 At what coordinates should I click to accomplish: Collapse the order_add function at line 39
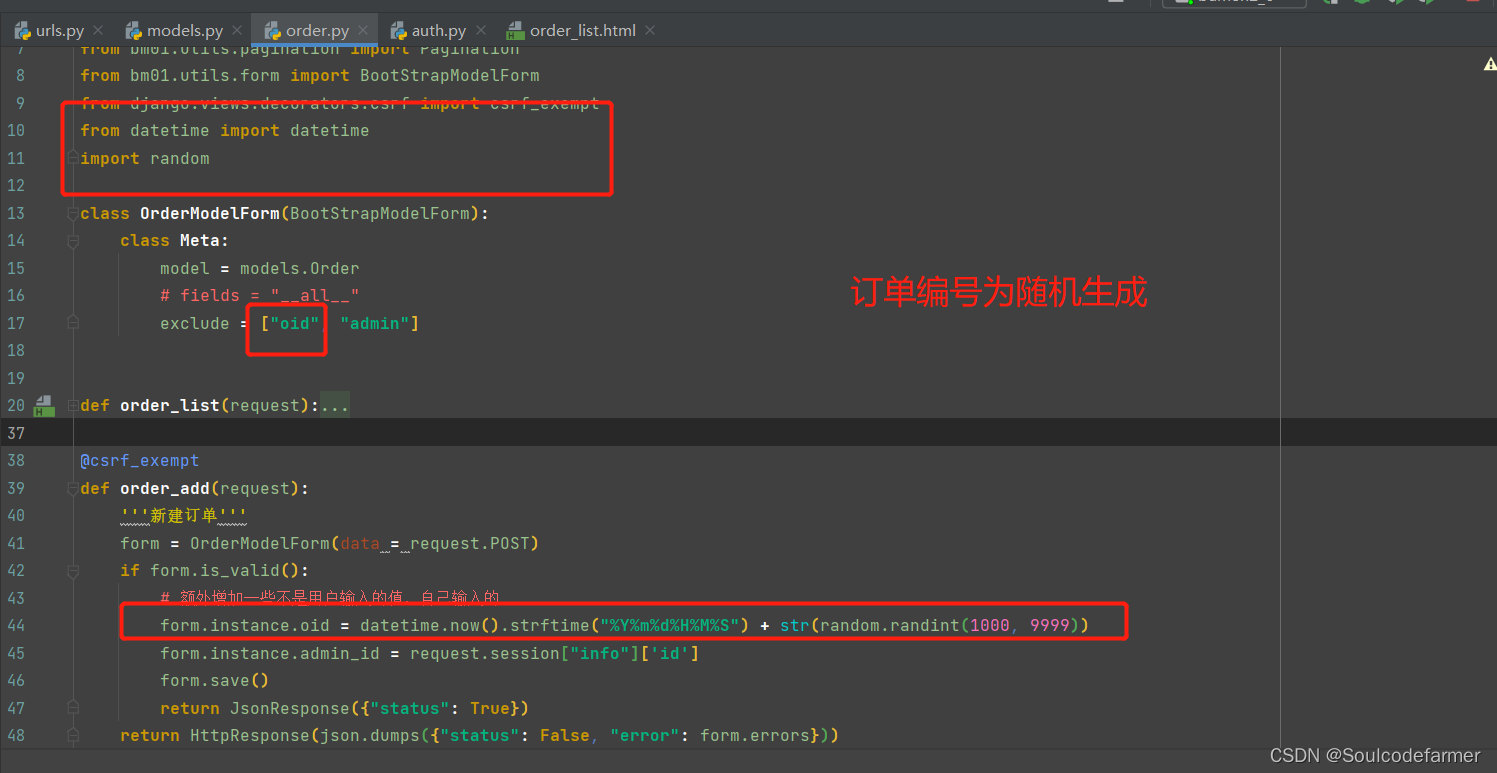73,488
